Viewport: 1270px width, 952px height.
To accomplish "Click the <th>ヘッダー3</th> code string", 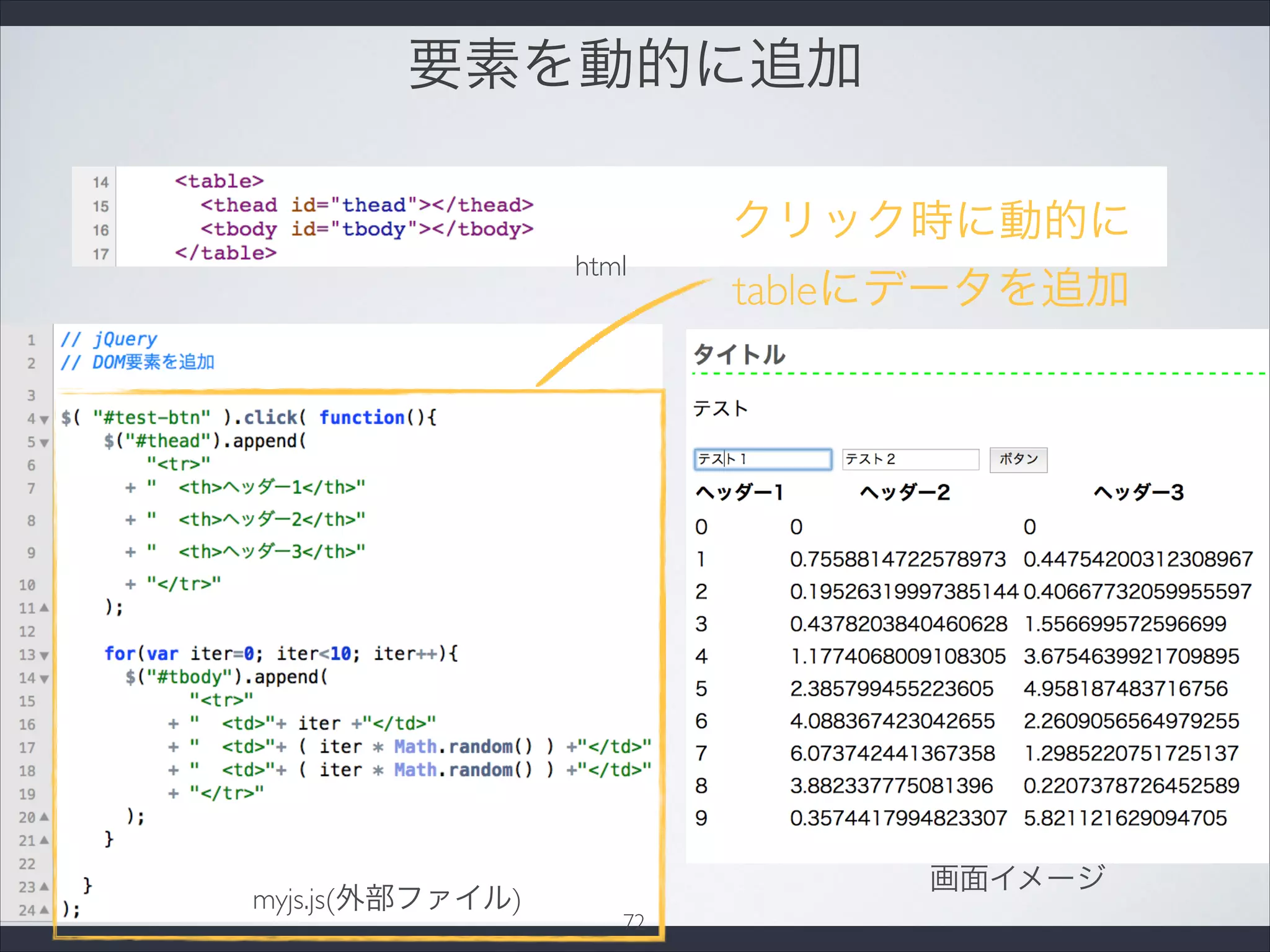I will click(272, 552).
